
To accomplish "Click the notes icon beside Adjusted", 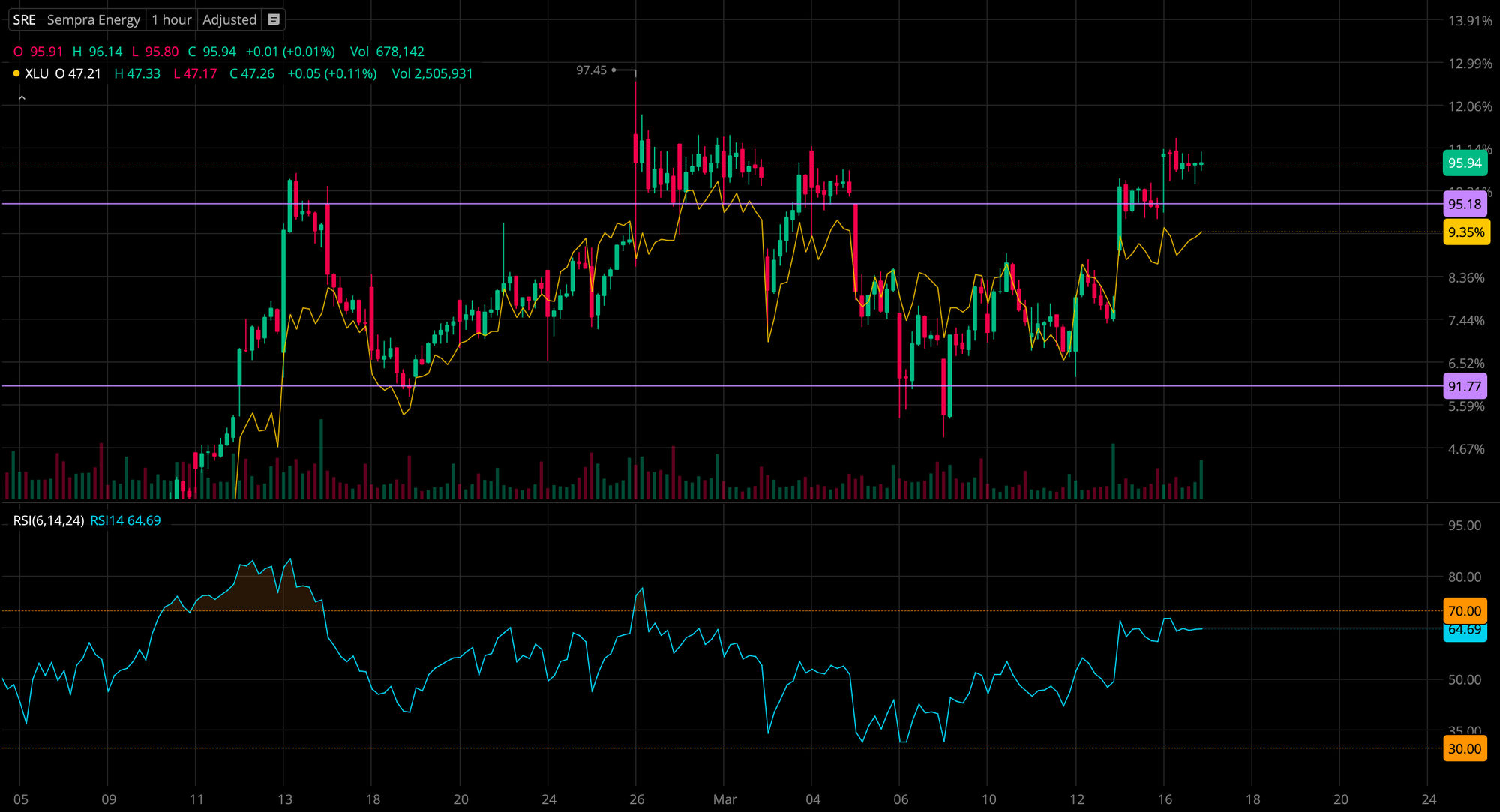I will tap(274, 20).
